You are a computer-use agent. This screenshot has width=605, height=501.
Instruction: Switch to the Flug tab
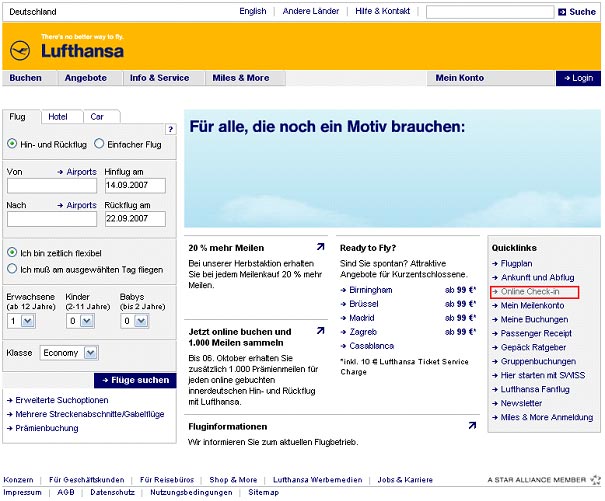click(18, 117)
